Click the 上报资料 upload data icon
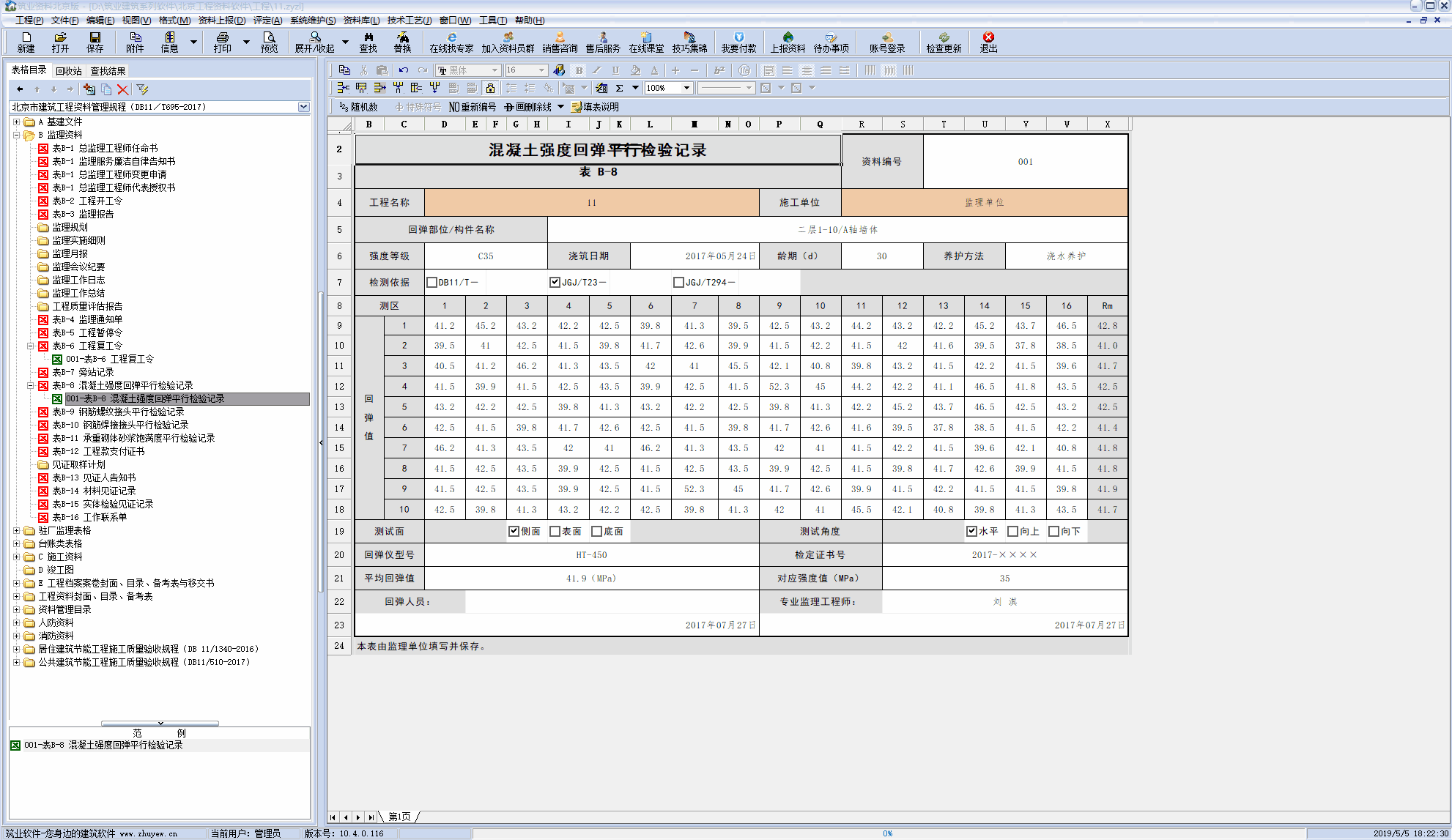Viewport: 1452px width, 840px height. coord(787,42)
